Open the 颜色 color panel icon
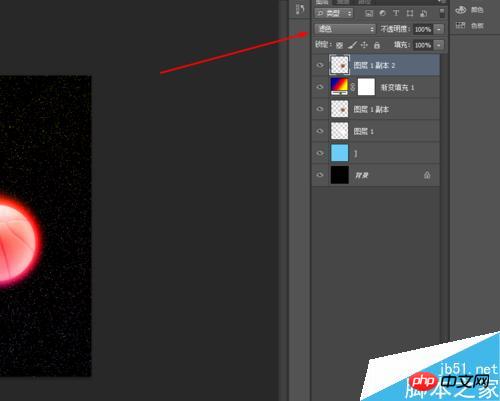The width and height of the screenshot is (500, 401). point(461,10)
